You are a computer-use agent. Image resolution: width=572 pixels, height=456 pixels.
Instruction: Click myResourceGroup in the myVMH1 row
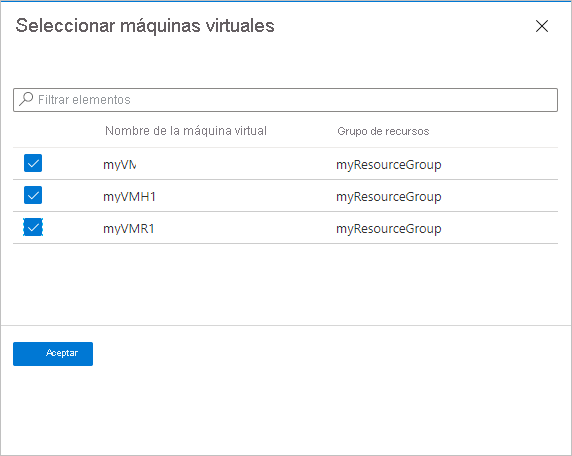389,197
